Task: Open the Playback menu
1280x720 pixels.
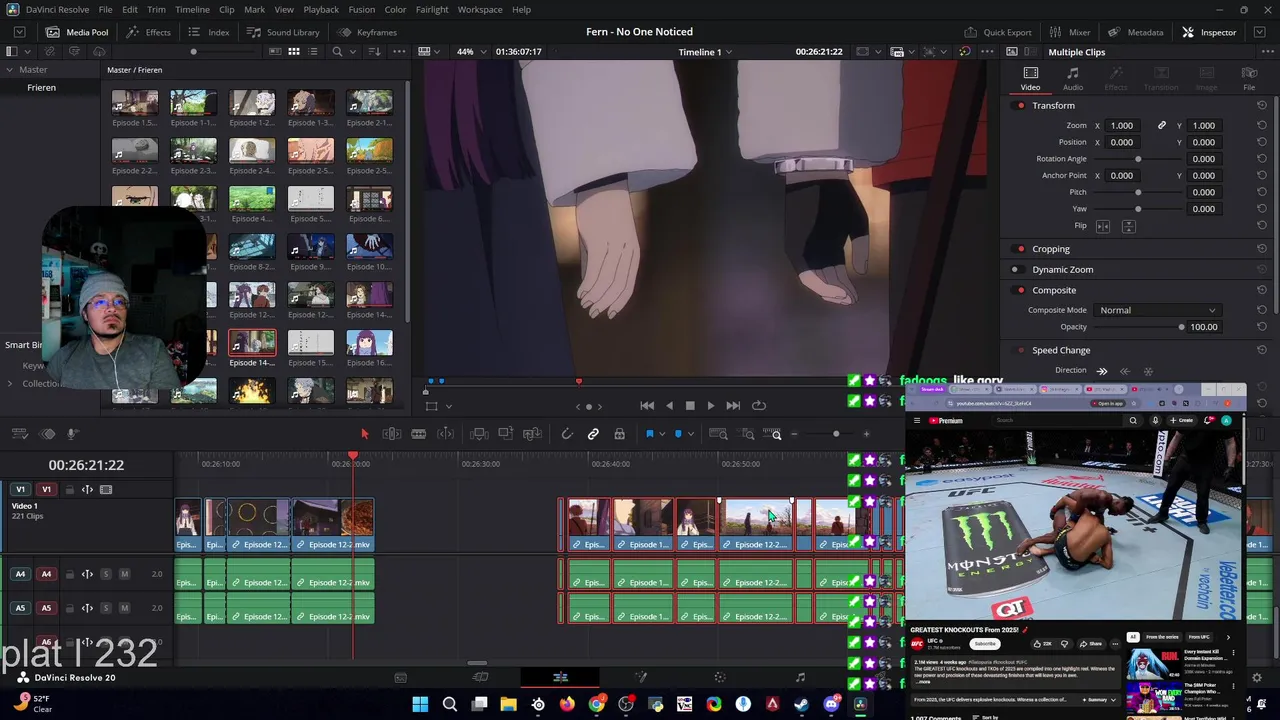Action: pyautogui.click(x=321, y=10)
